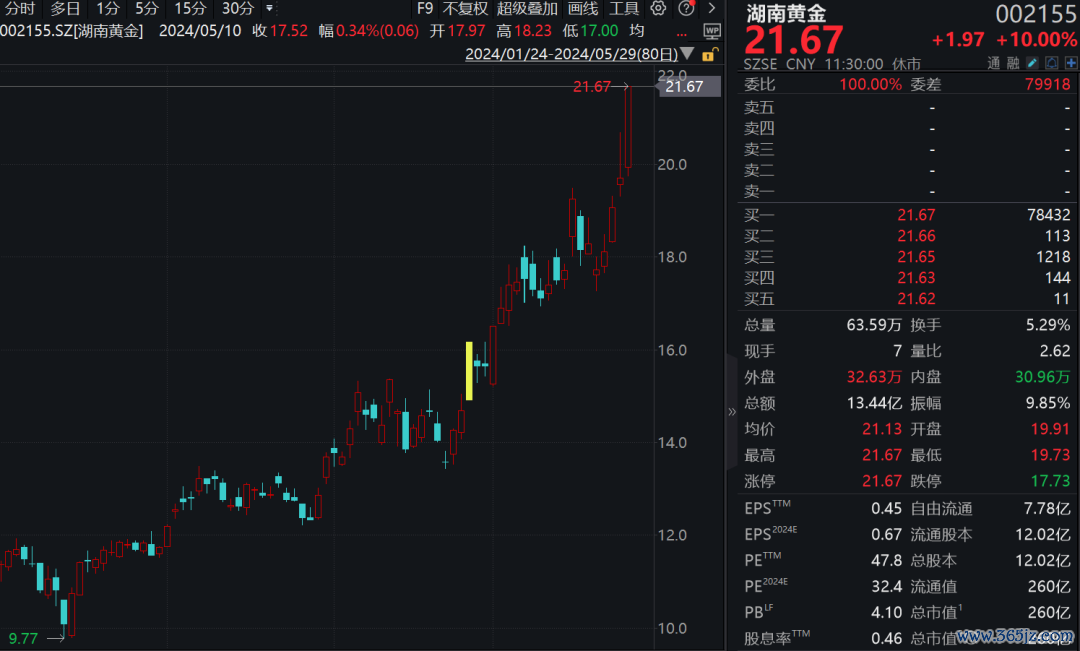
Task: Click 振幅 value 9.85%
Action: 1048,403
